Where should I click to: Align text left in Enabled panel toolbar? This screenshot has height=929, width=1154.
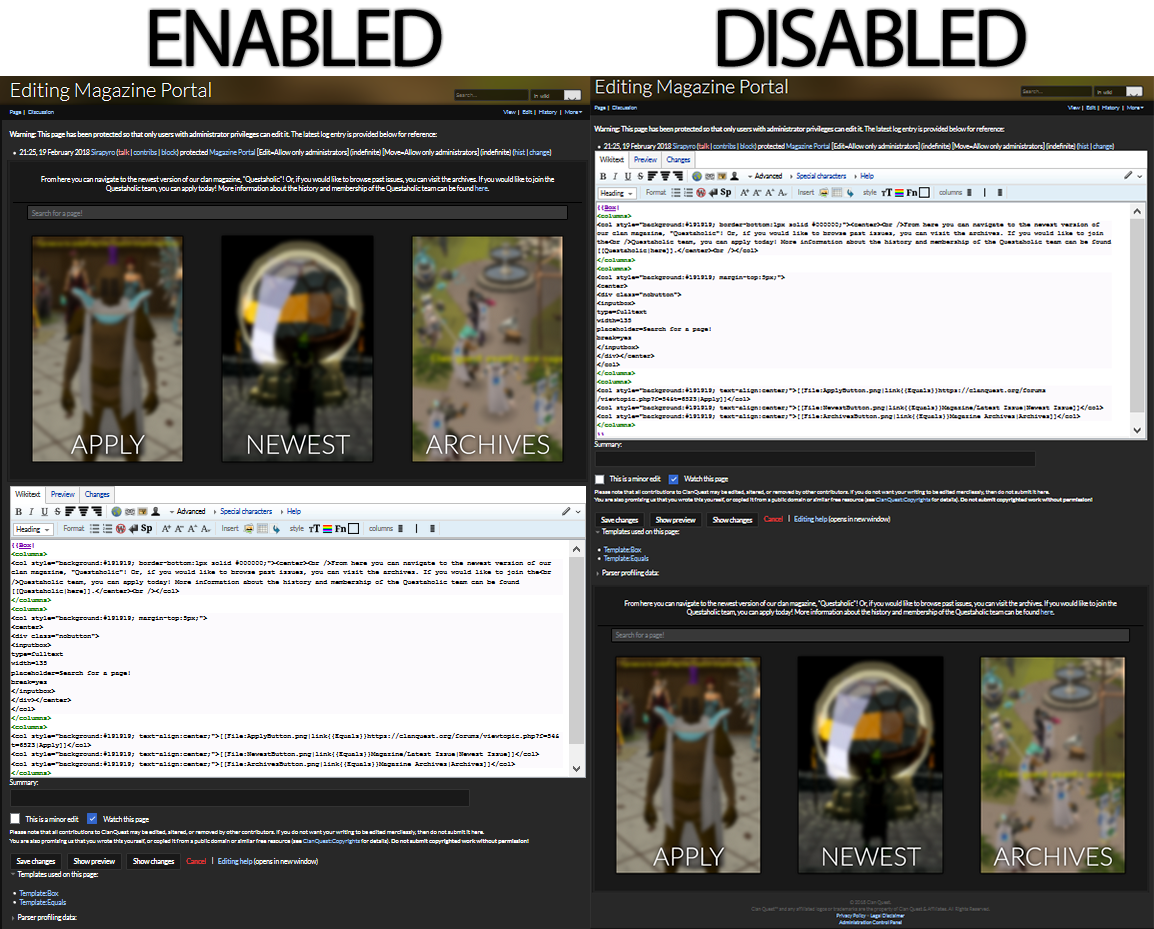point(70,511)
